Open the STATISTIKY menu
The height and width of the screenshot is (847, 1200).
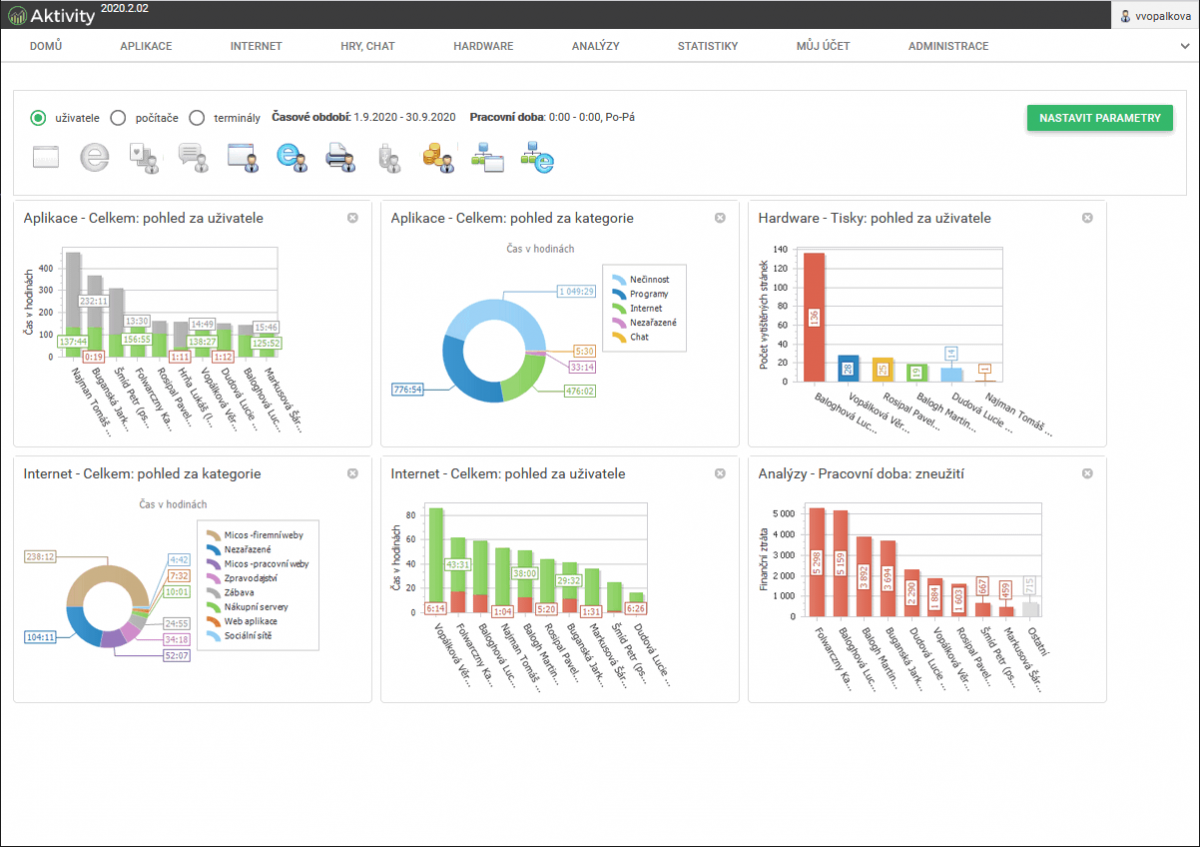click(x=707, y=46)
